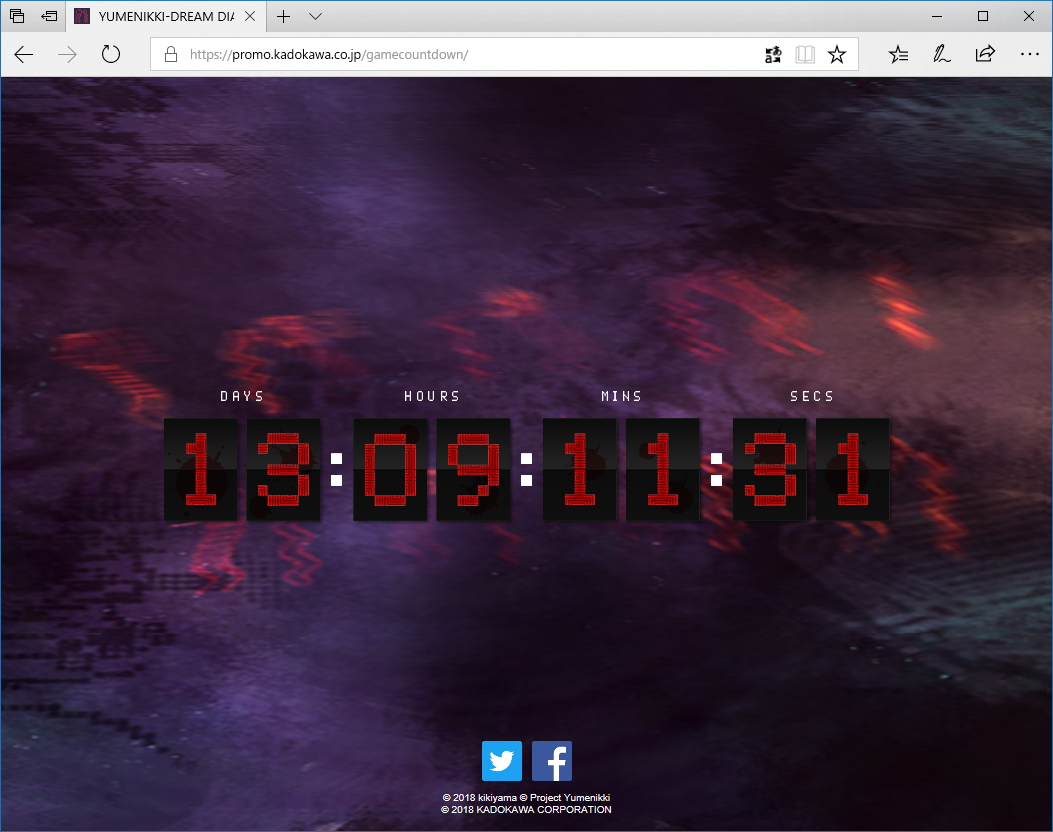Add page to favorites star
The width and height of the screenshot is (1053, 832).
[837, 54]
